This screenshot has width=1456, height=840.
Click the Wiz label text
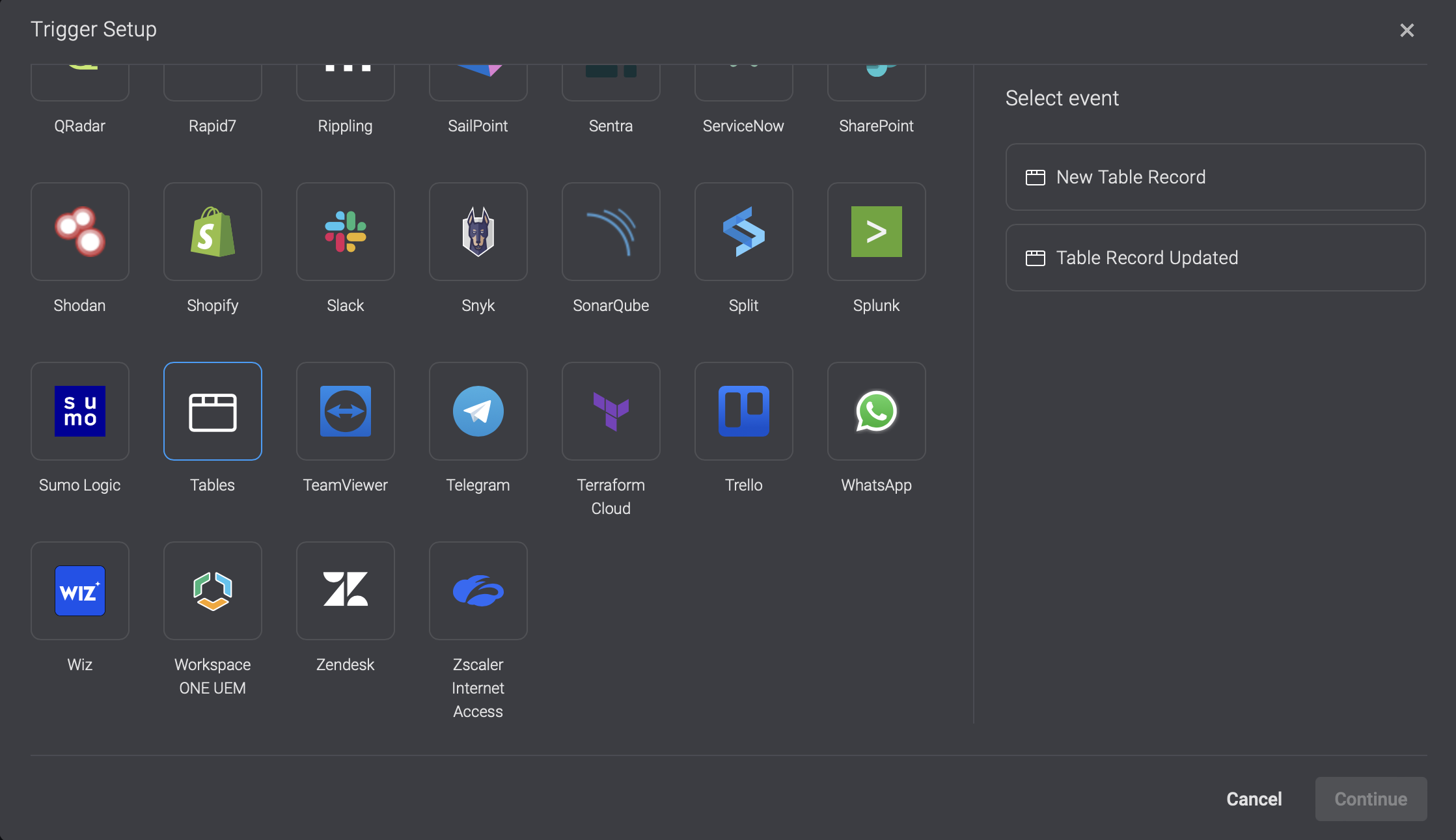pyautogui.click(x=80, y=665)
